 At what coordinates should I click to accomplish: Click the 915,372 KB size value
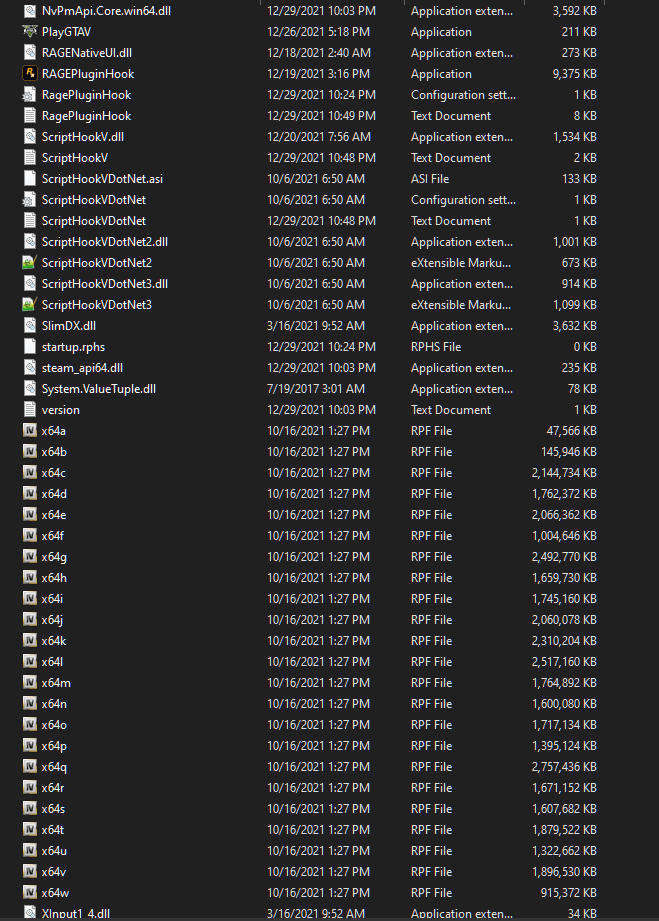click(x=569, y=893)
